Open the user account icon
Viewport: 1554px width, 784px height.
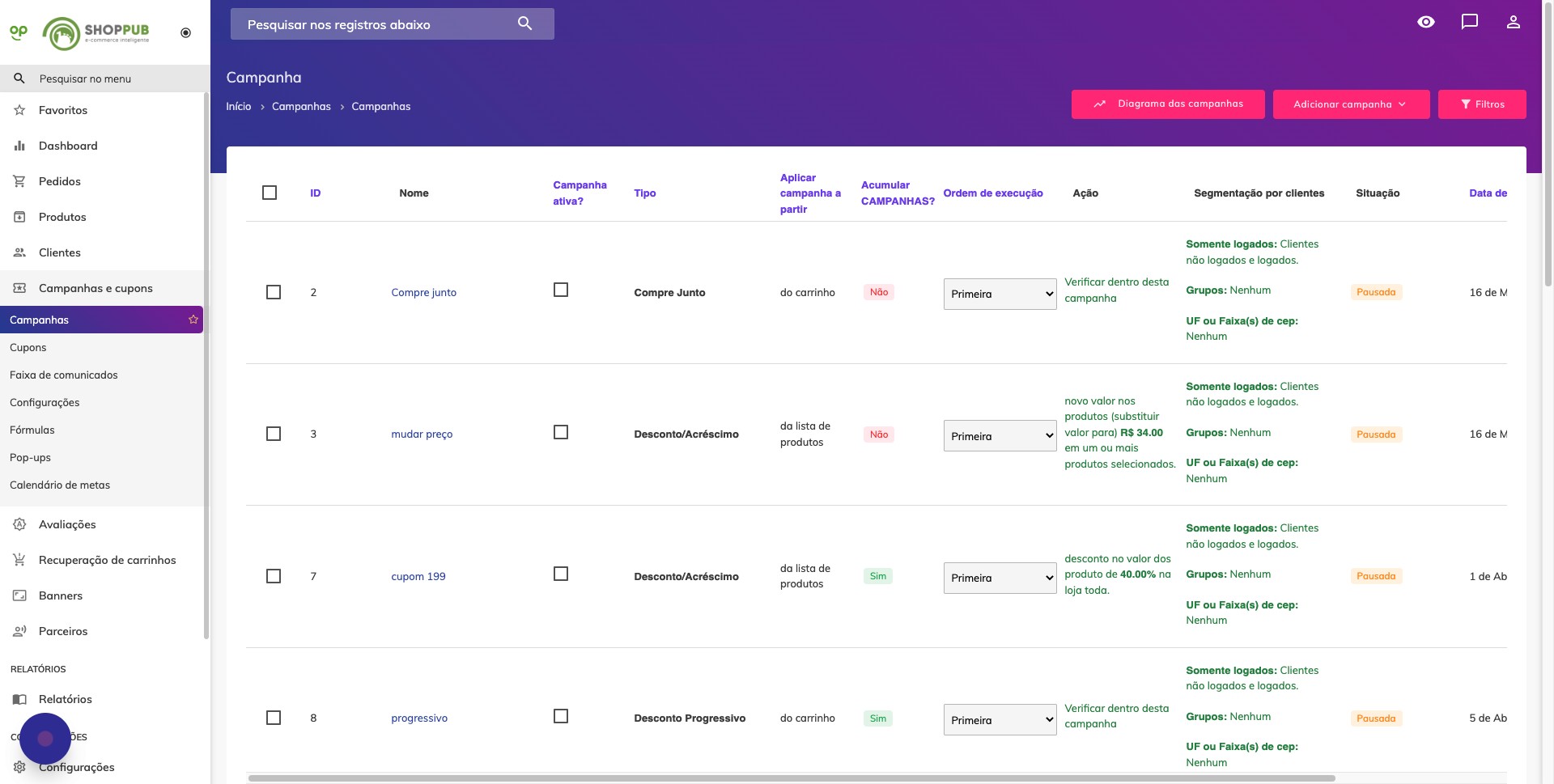1513,22
